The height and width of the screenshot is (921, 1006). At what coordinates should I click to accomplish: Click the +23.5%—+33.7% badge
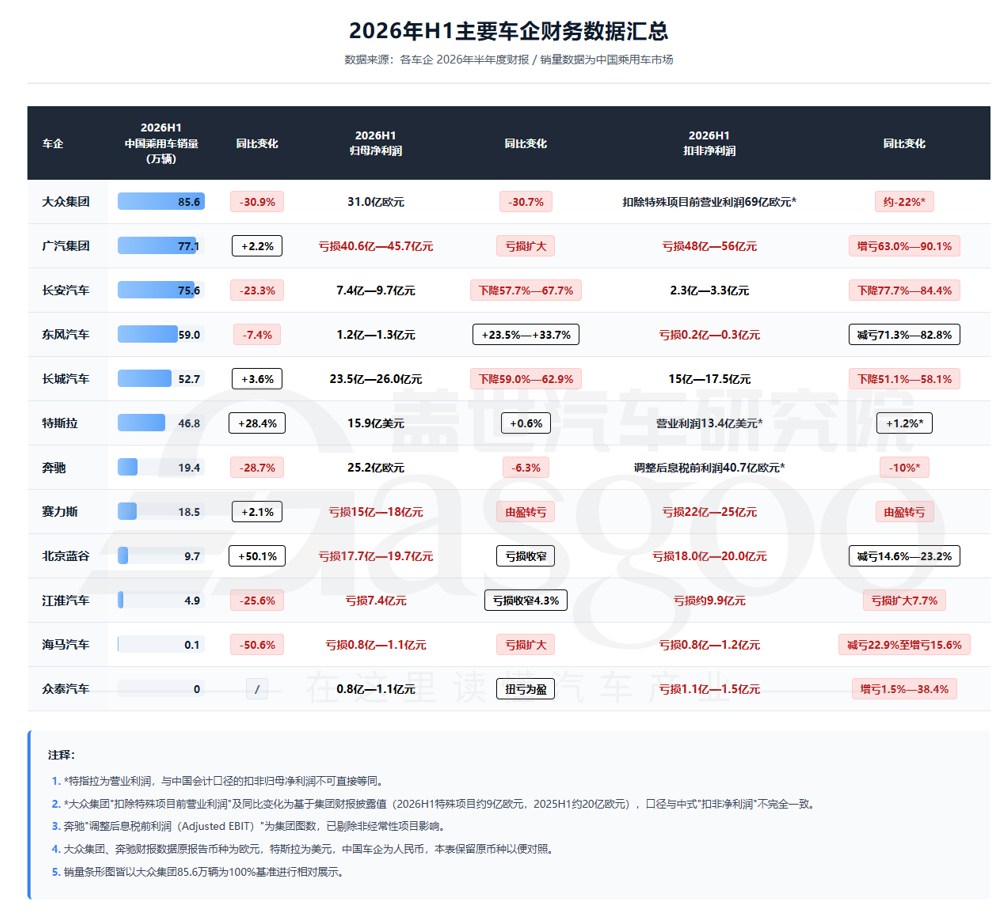click(525, 334)
